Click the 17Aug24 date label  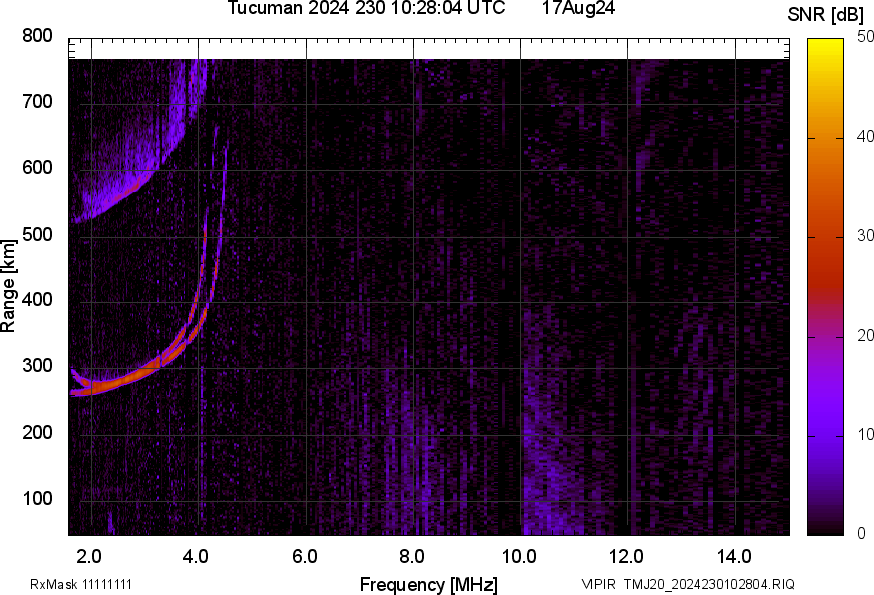(578, 9)
